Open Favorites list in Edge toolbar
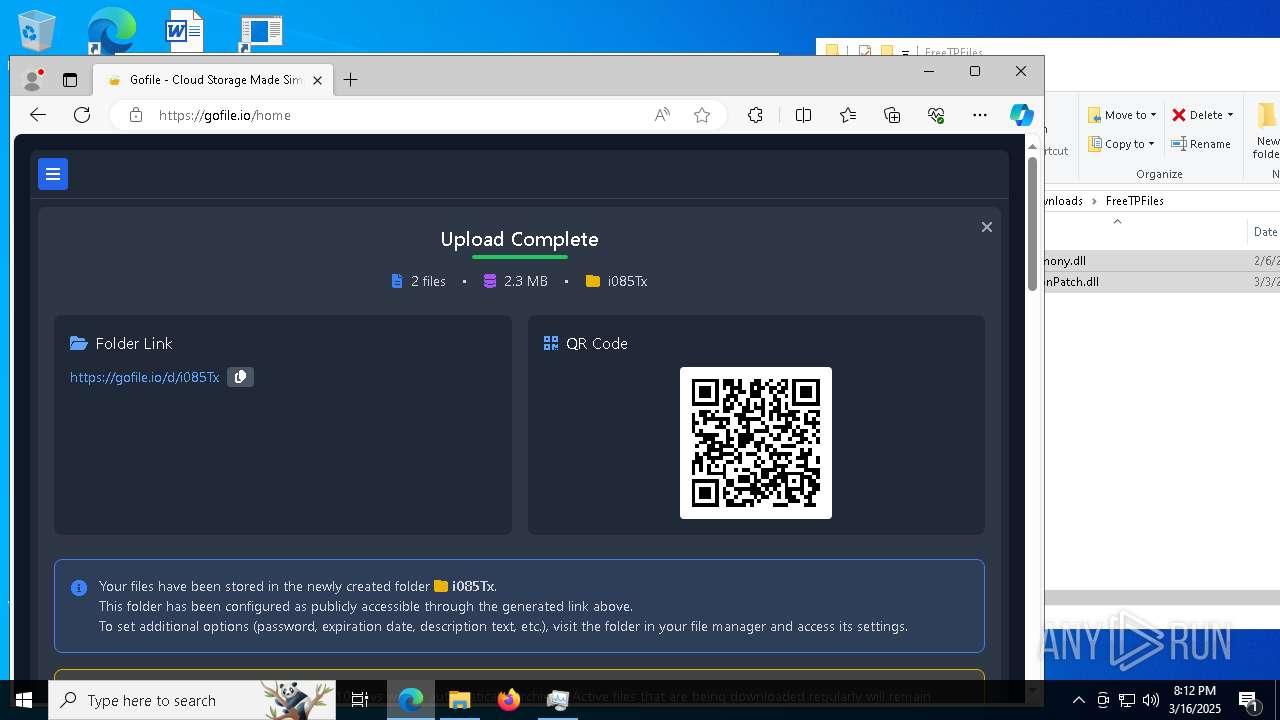 pyautogui.click(x=848, y=115)
